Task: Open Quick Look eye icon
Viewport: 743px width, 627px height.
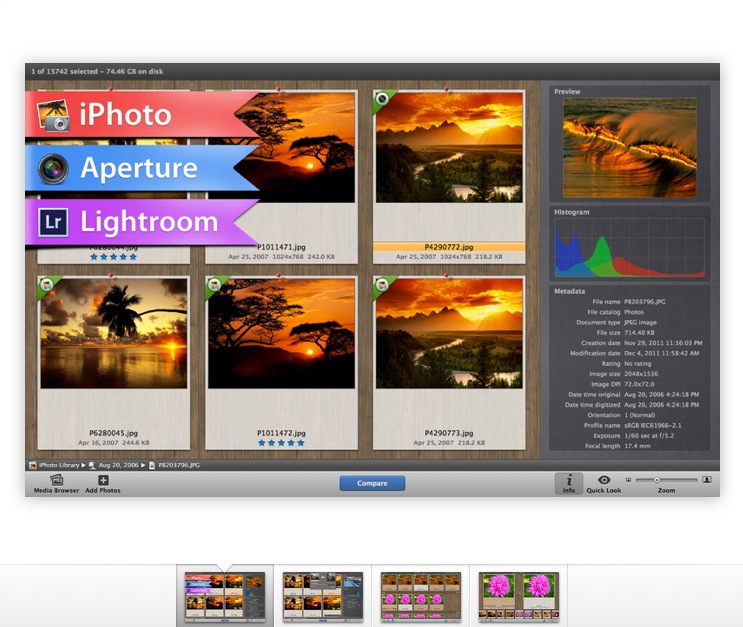Action: coord(604,480)
